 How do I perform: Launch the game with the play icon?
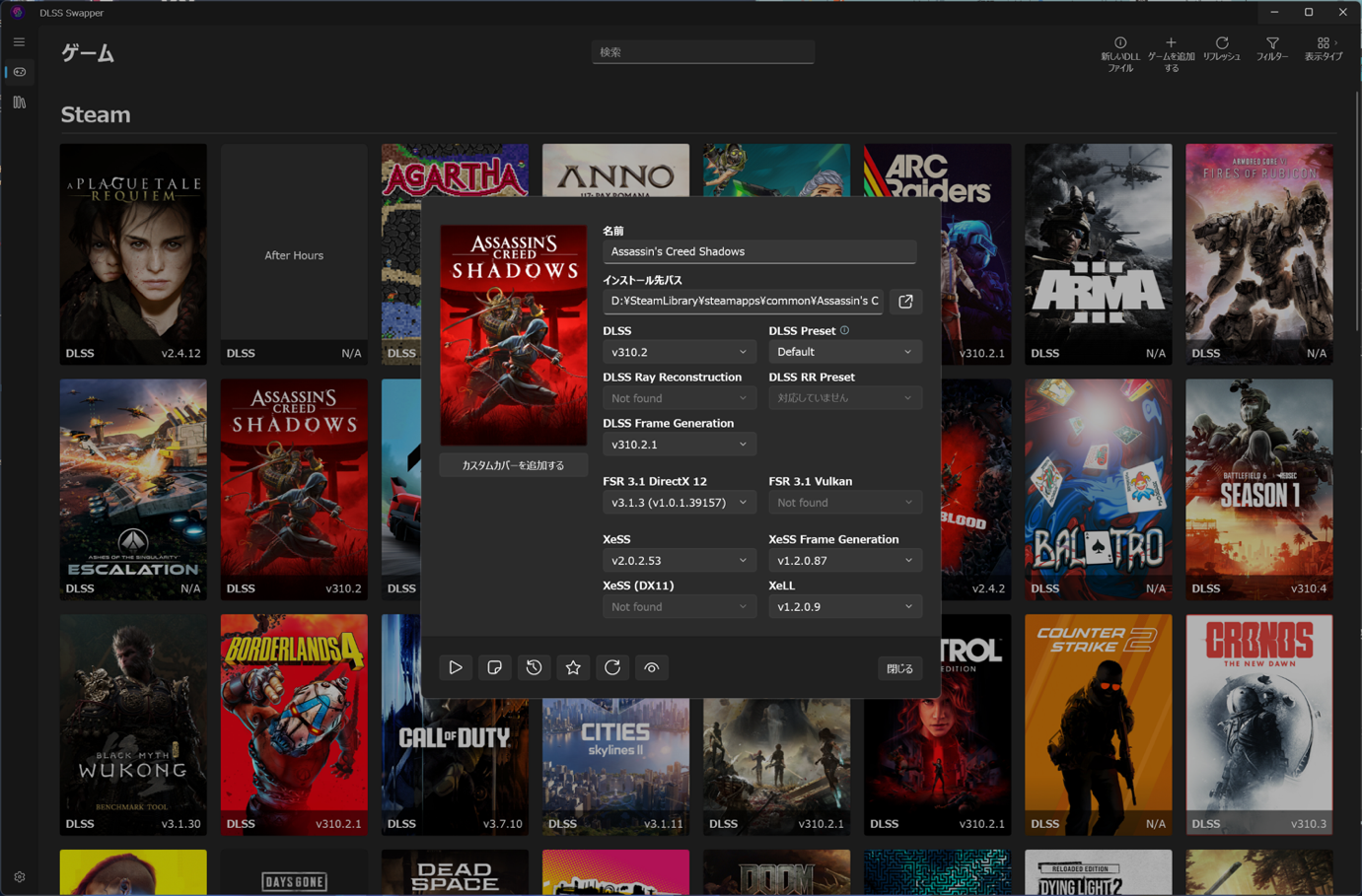point(456,668)
